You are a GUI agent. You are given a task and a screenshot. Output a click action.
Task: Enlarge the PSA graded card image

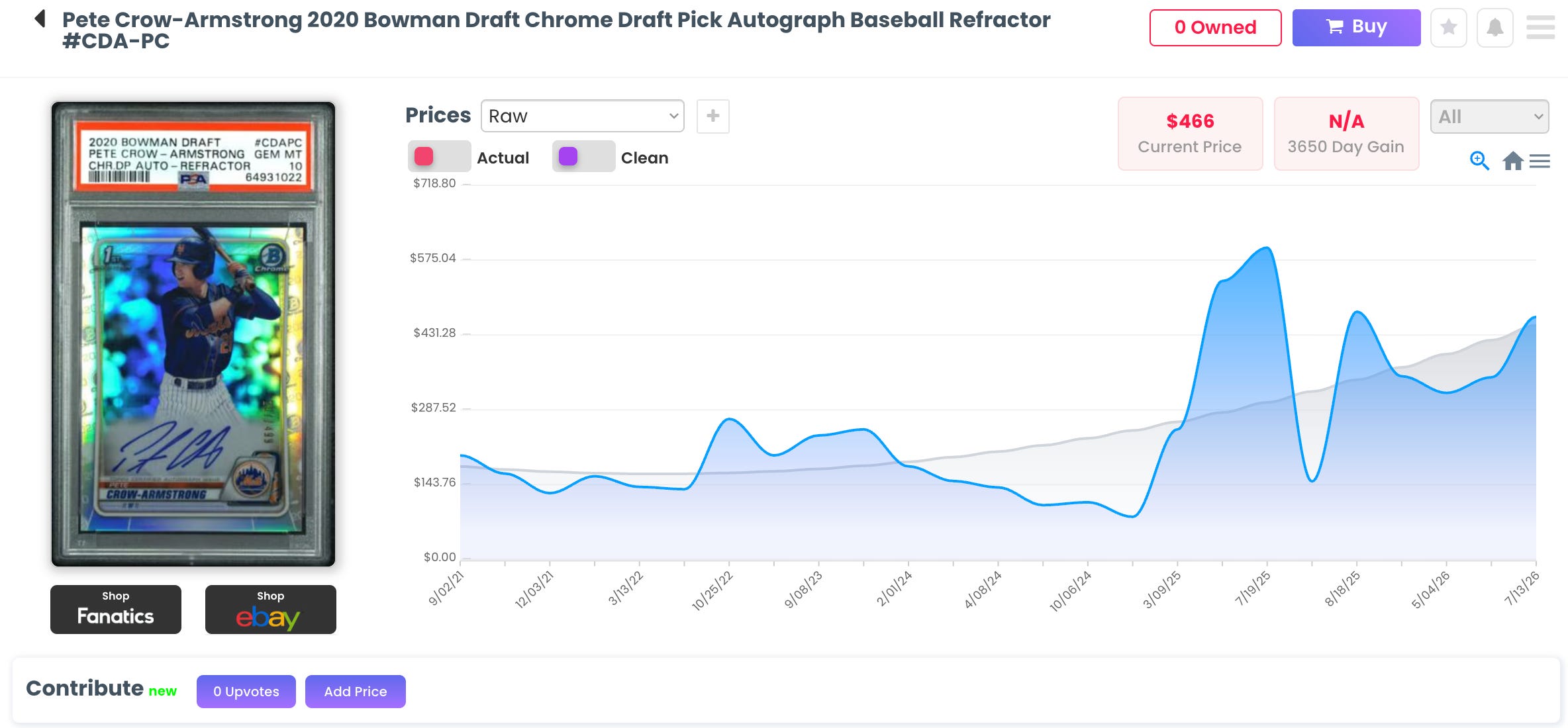tap(193, 334)
